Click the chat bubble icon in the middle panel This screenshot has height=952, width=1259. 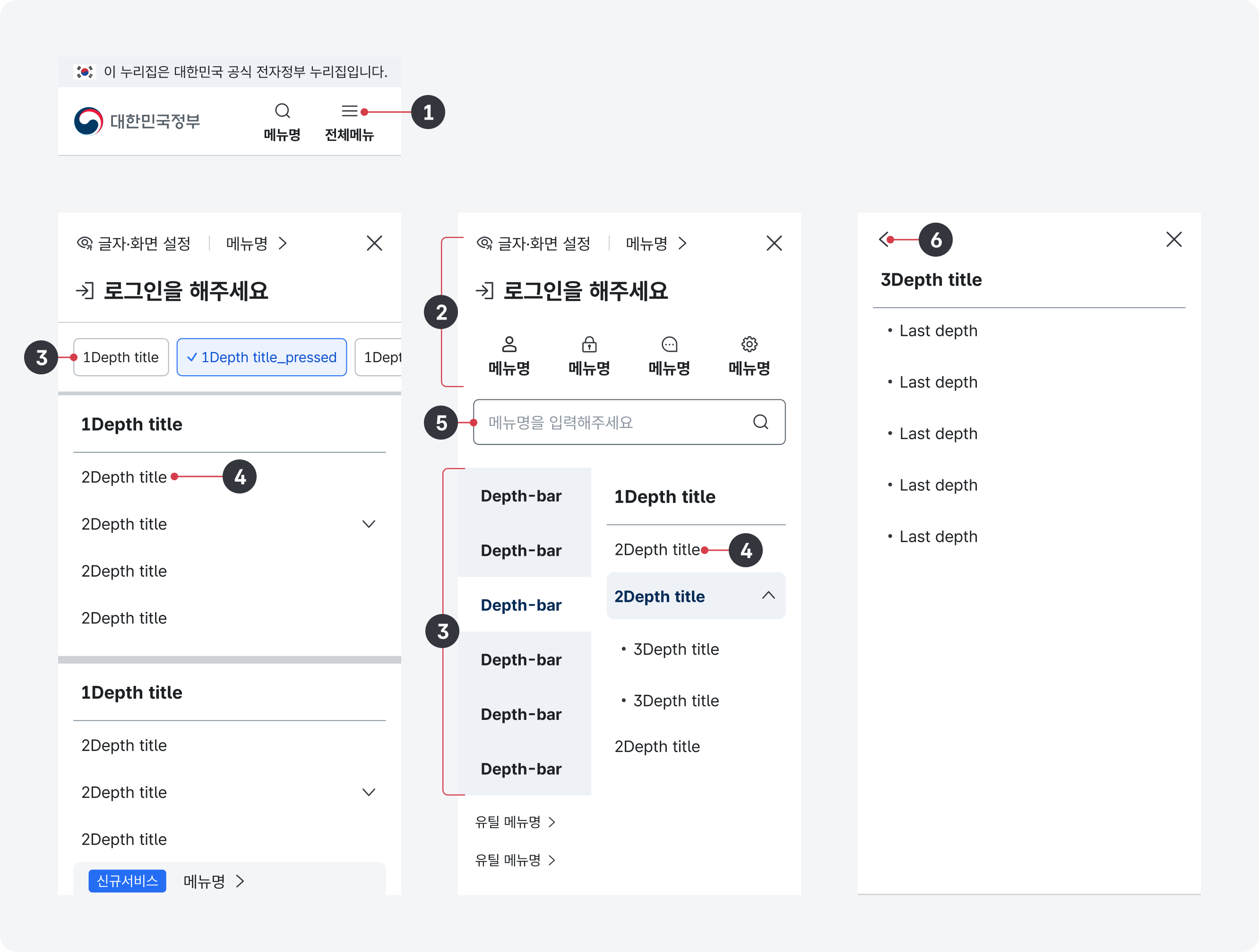coord(669,345)
